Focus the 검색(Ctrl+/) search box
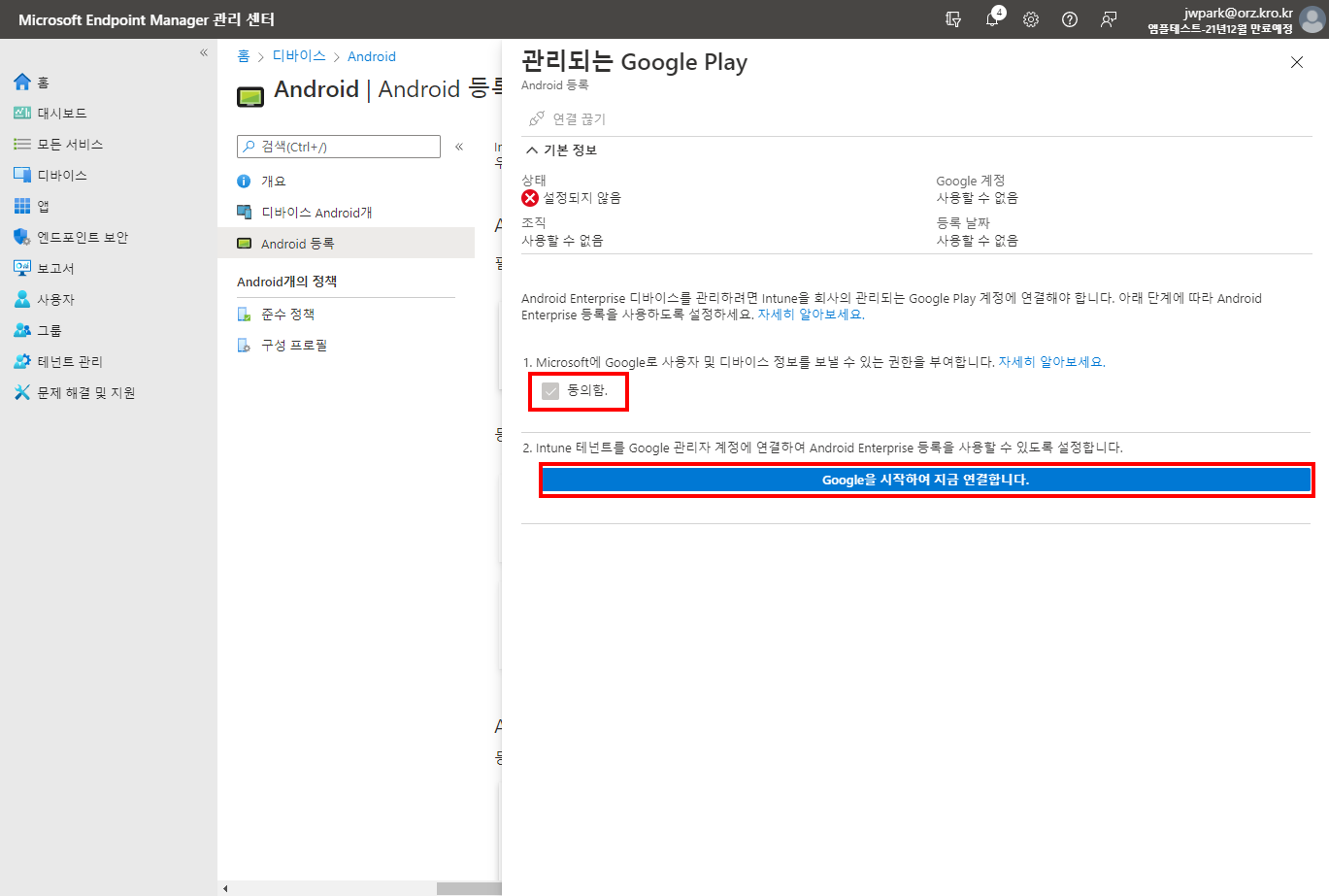The height and width of the screenshot is (896, 1329). pos(339,147)
